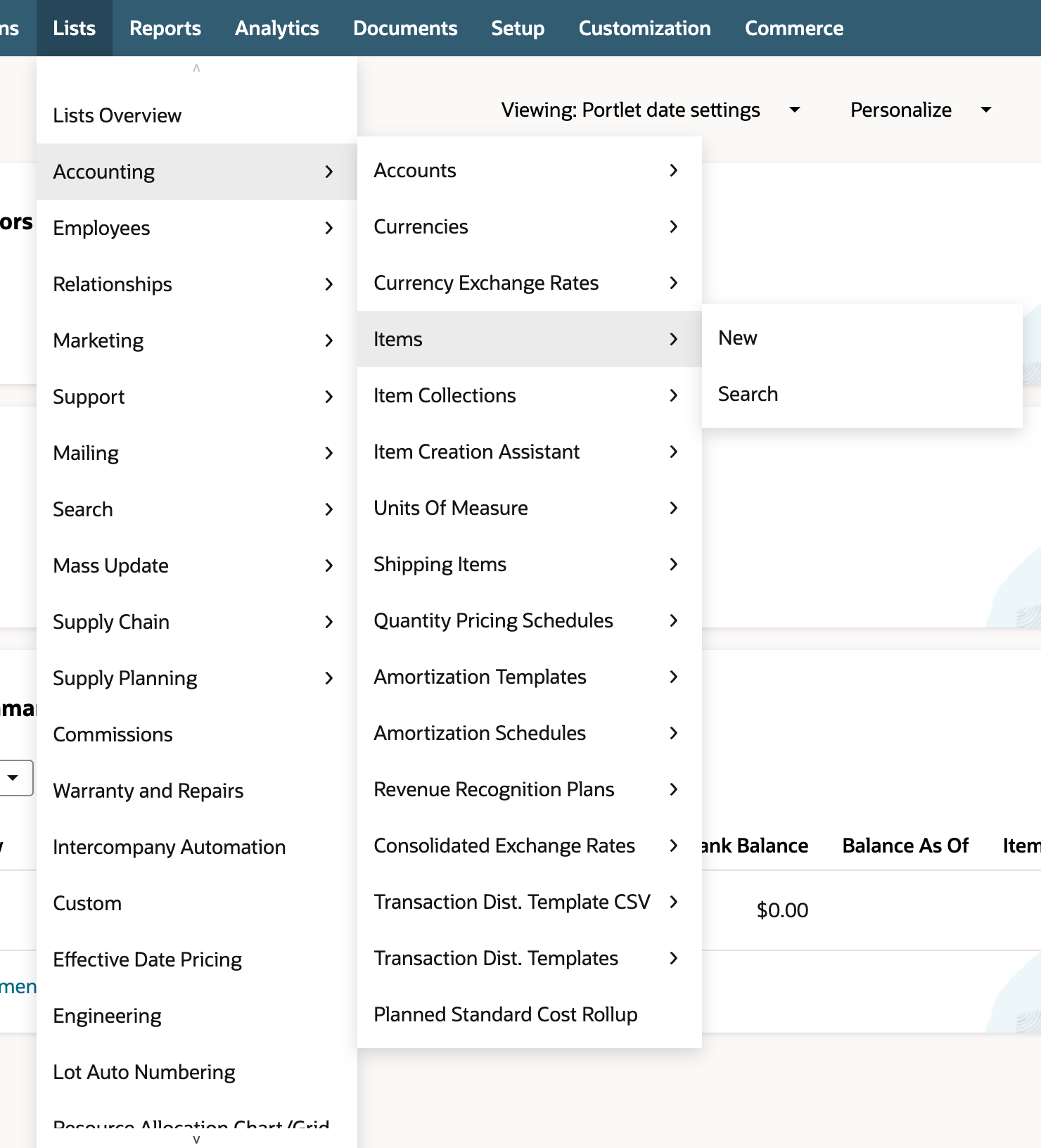Viewport: 1041px width, 1148px height.
Task: Expand the Marketing submenu arrow
Action: coord(328,340)
